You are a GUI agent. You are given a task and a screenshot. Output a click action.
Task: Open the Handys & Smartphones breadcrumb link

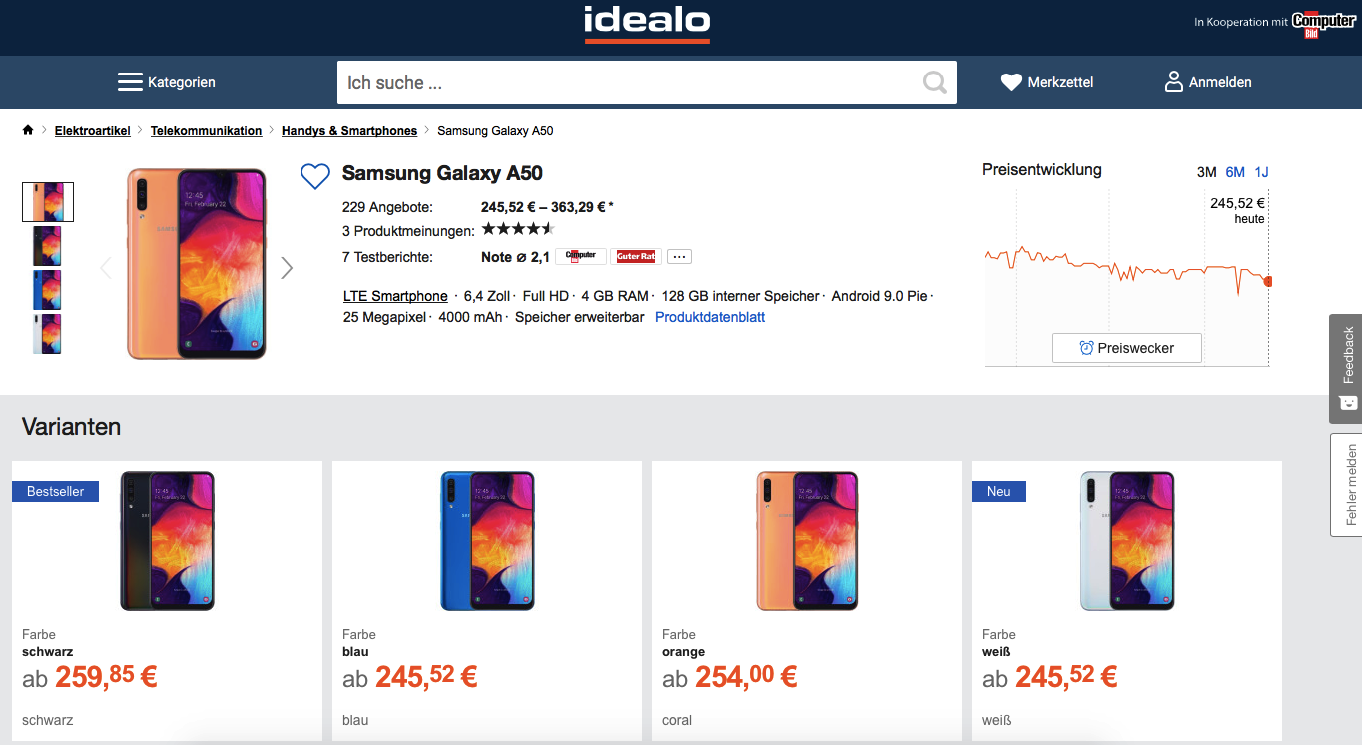349,130
